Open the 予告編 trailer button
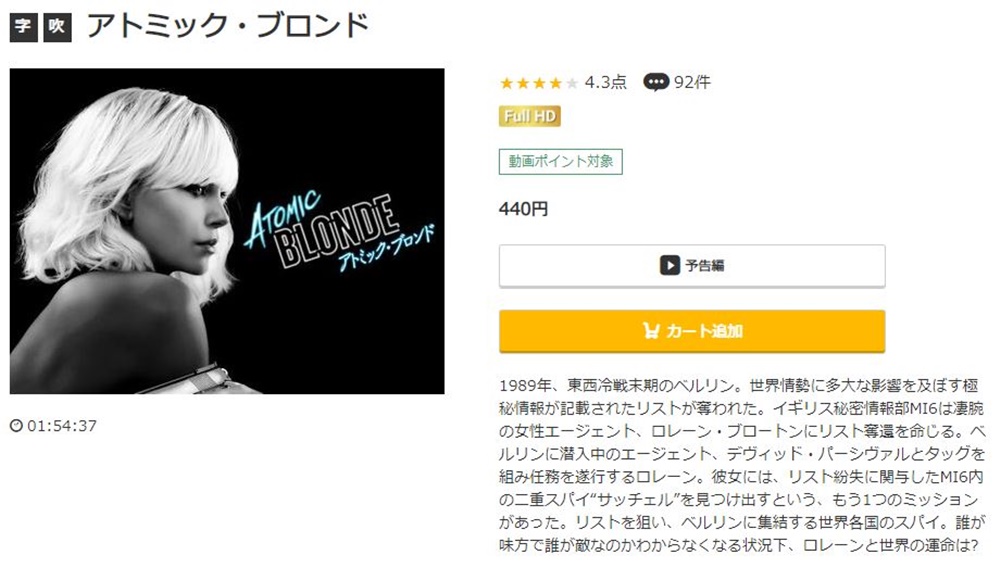The image size is (1000, 567). click(x=692, y=265)
